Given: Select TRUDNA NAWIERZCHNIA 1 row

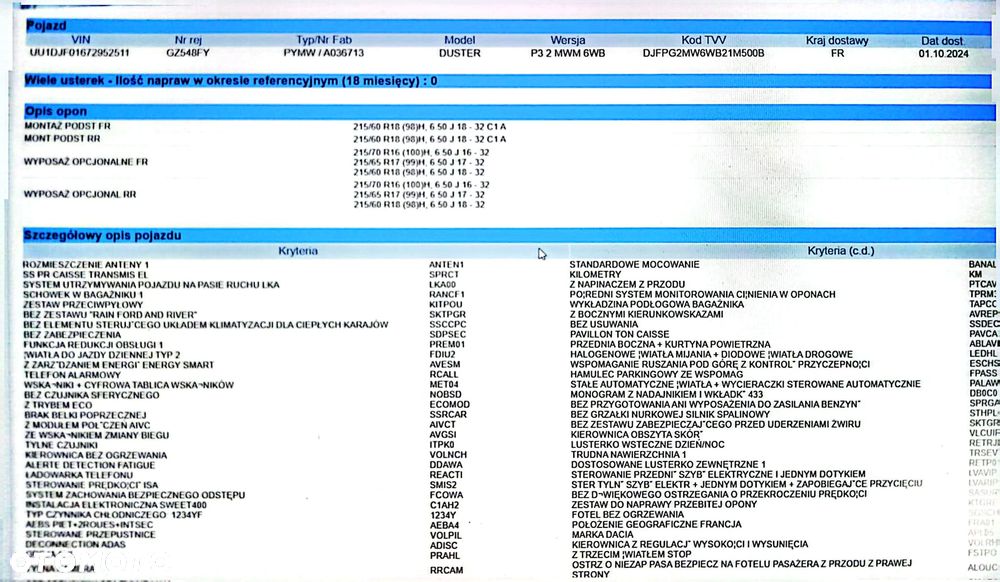Looking at the screenshot, I should (x=628, y=455).
